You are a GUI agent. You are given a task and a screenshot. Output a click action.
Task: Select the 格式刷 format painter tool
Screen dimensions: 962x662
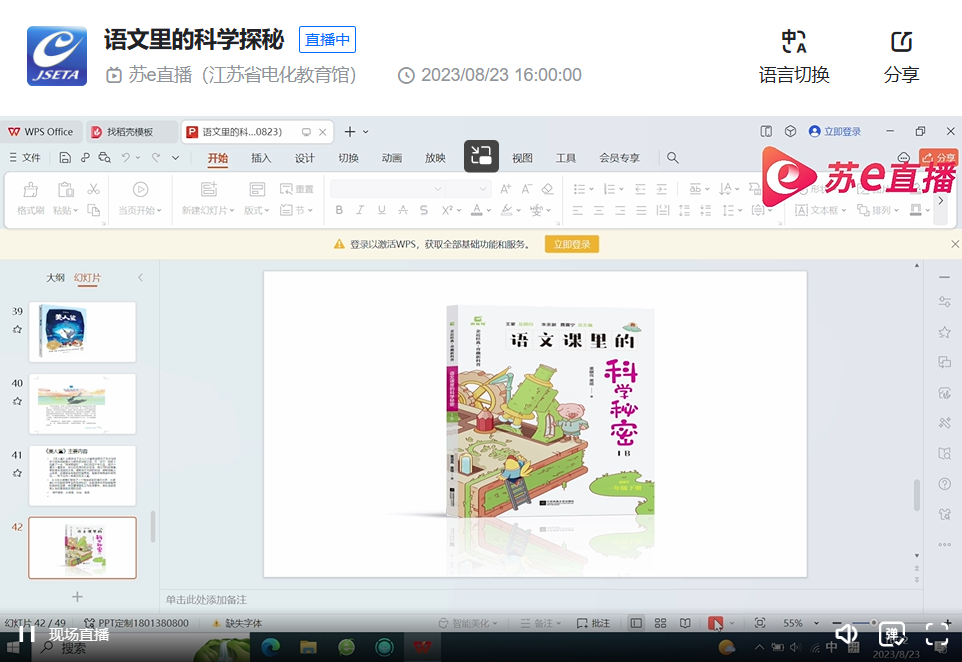[31, 198]
